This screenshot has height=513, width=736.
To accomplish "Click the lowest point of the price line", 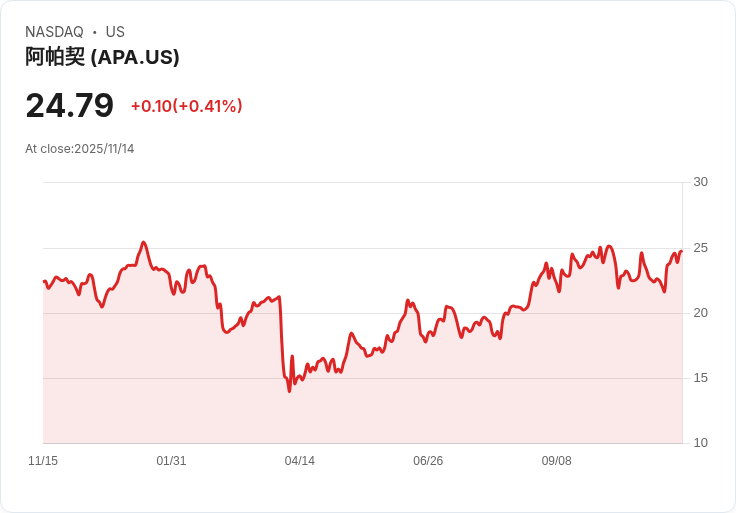I will pos(290,391).
